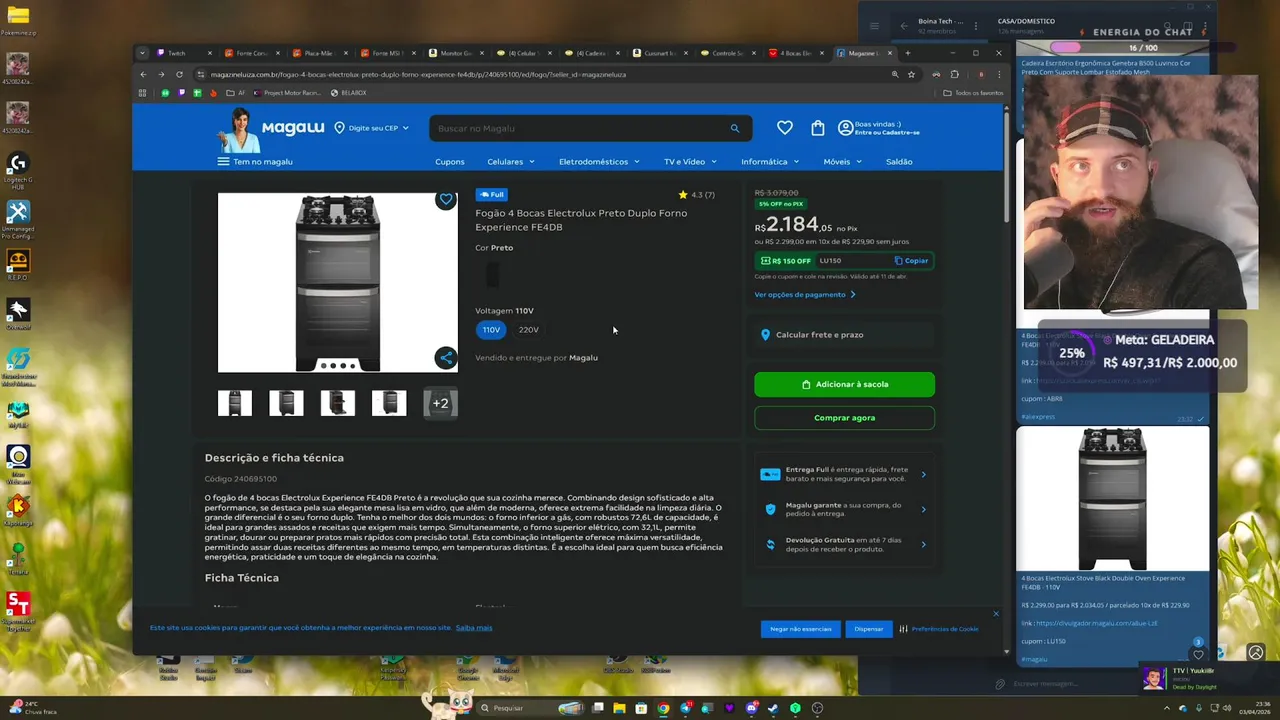1280x720 pixels.
Task: Open the browser tab list dropdown arrow
Action: tap(142, 53)
